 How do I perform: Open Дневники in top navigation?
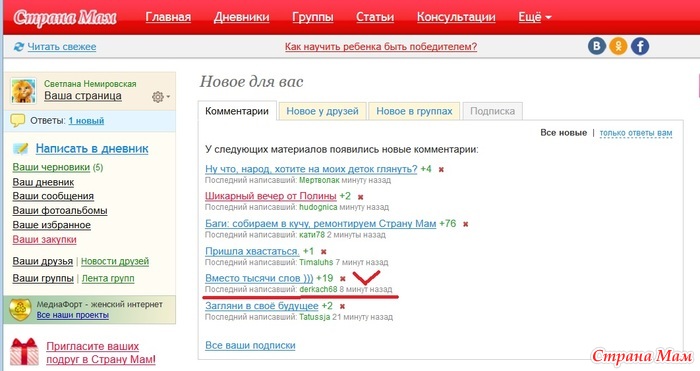click(x=242, y=17)
